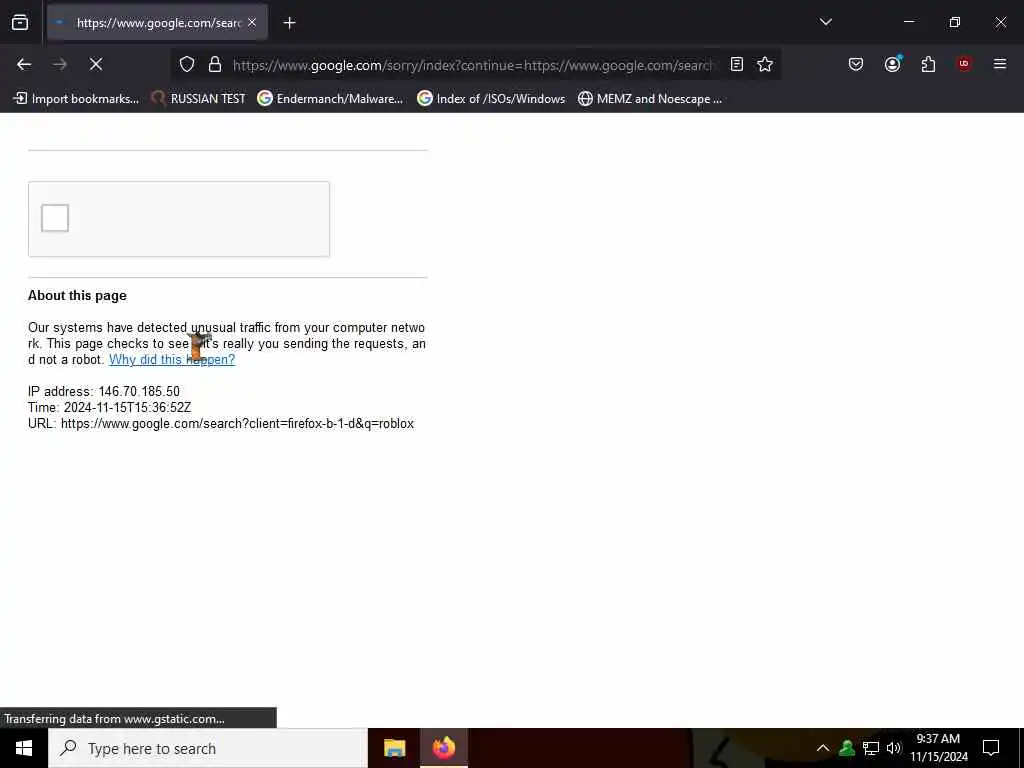Close the google.com search tab
This screenshot has height=768, width=1024.
tap(252, 23)
